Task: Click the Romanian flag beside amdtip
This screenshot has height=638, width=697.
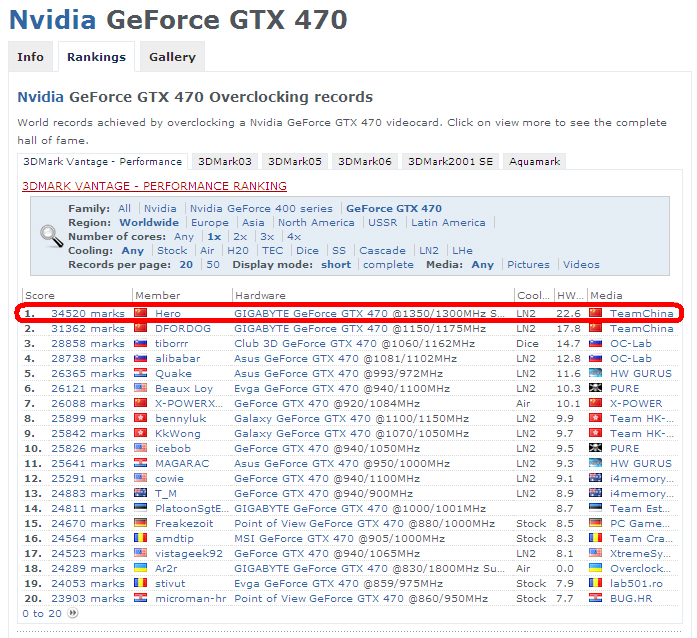Action: click(140, 538)
